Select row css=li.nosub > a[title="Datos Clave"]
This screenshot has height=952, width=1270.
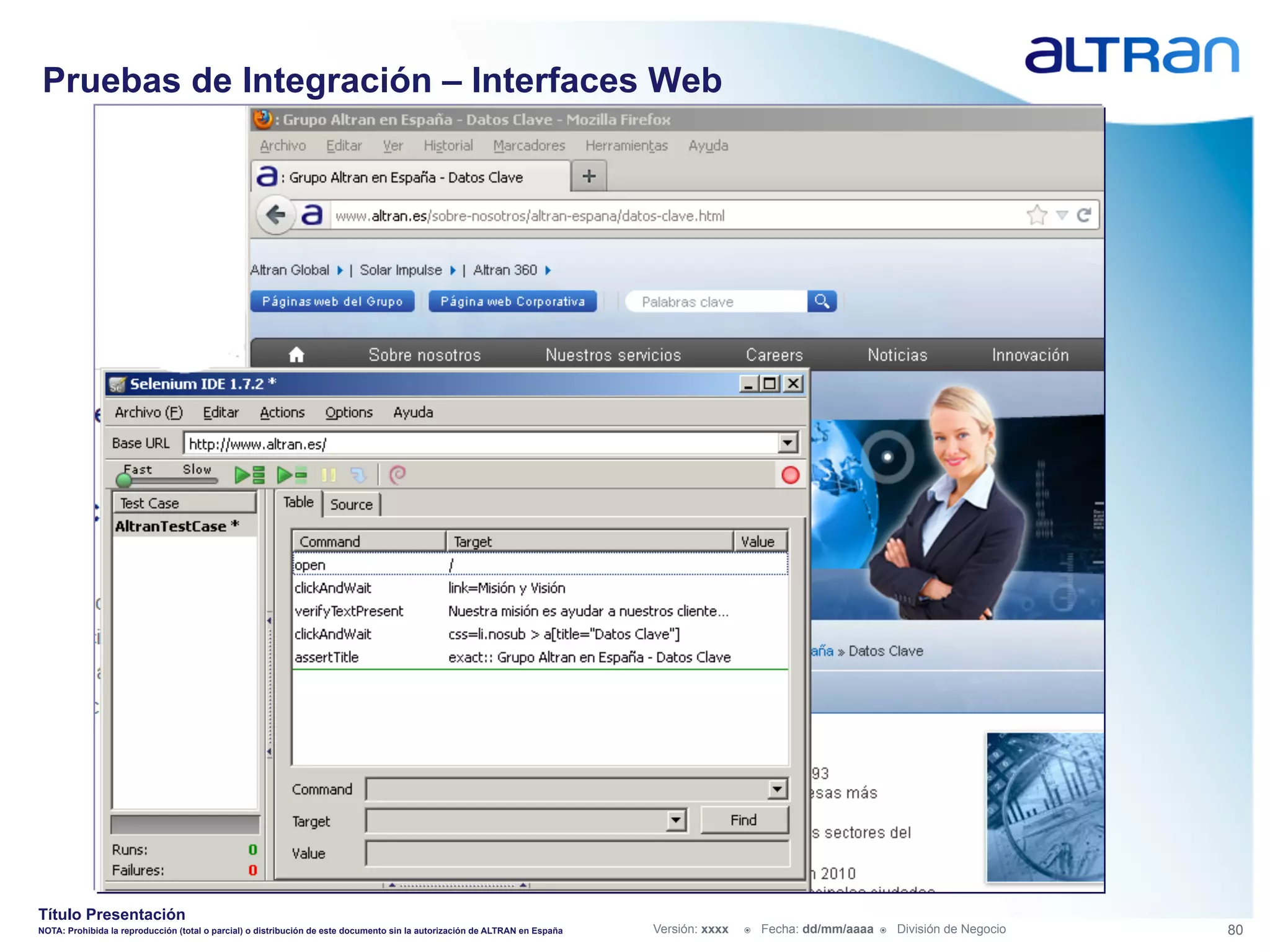pos(540,634)
